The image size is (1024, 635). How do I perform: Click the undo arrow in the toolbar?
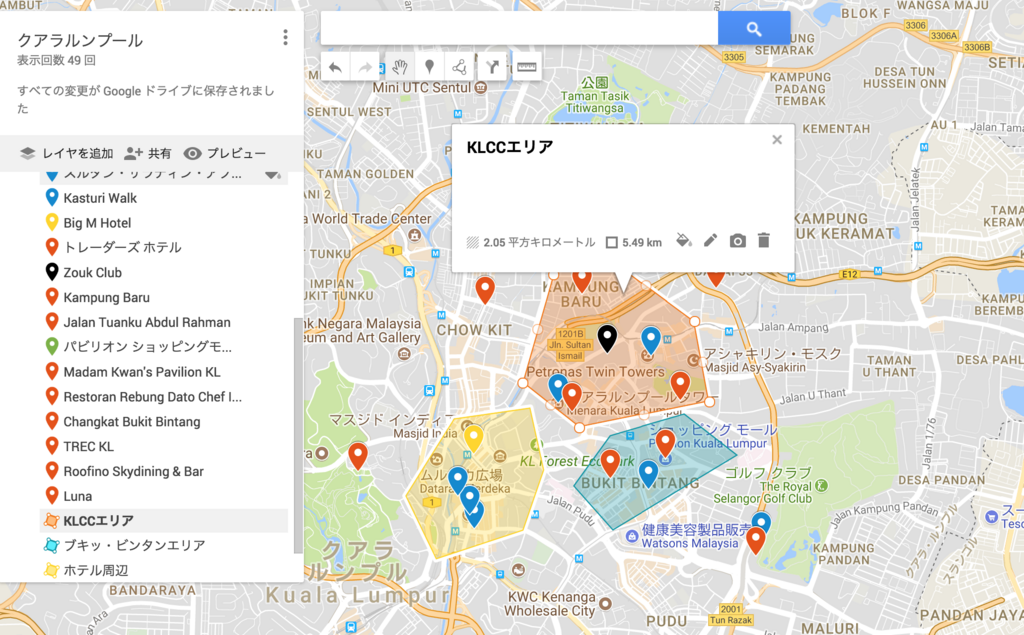pyautogui.click(x=335, y=67)
